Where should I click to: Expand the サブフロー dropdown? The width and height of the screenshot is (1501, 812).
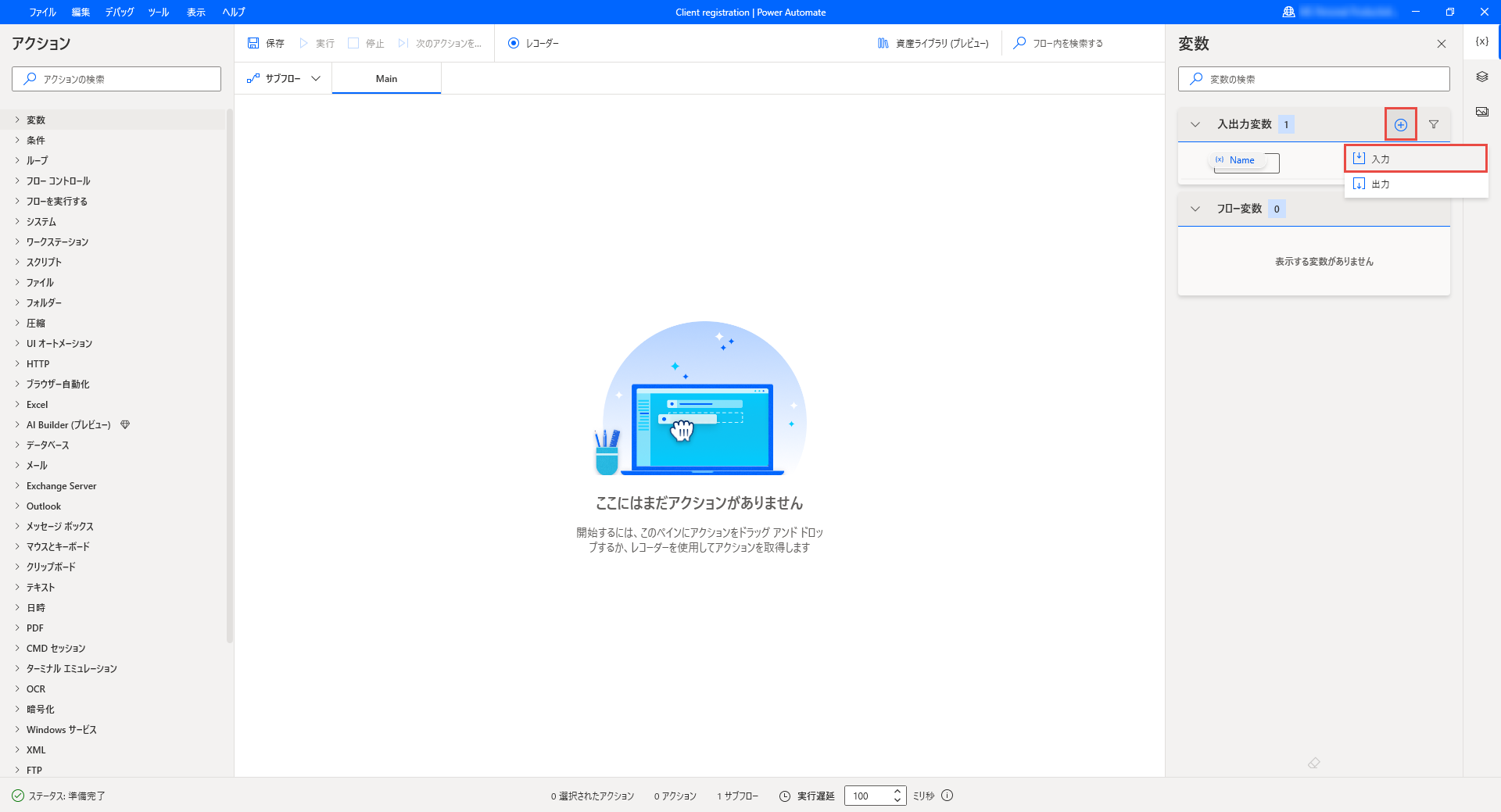(x=316, y=78)
